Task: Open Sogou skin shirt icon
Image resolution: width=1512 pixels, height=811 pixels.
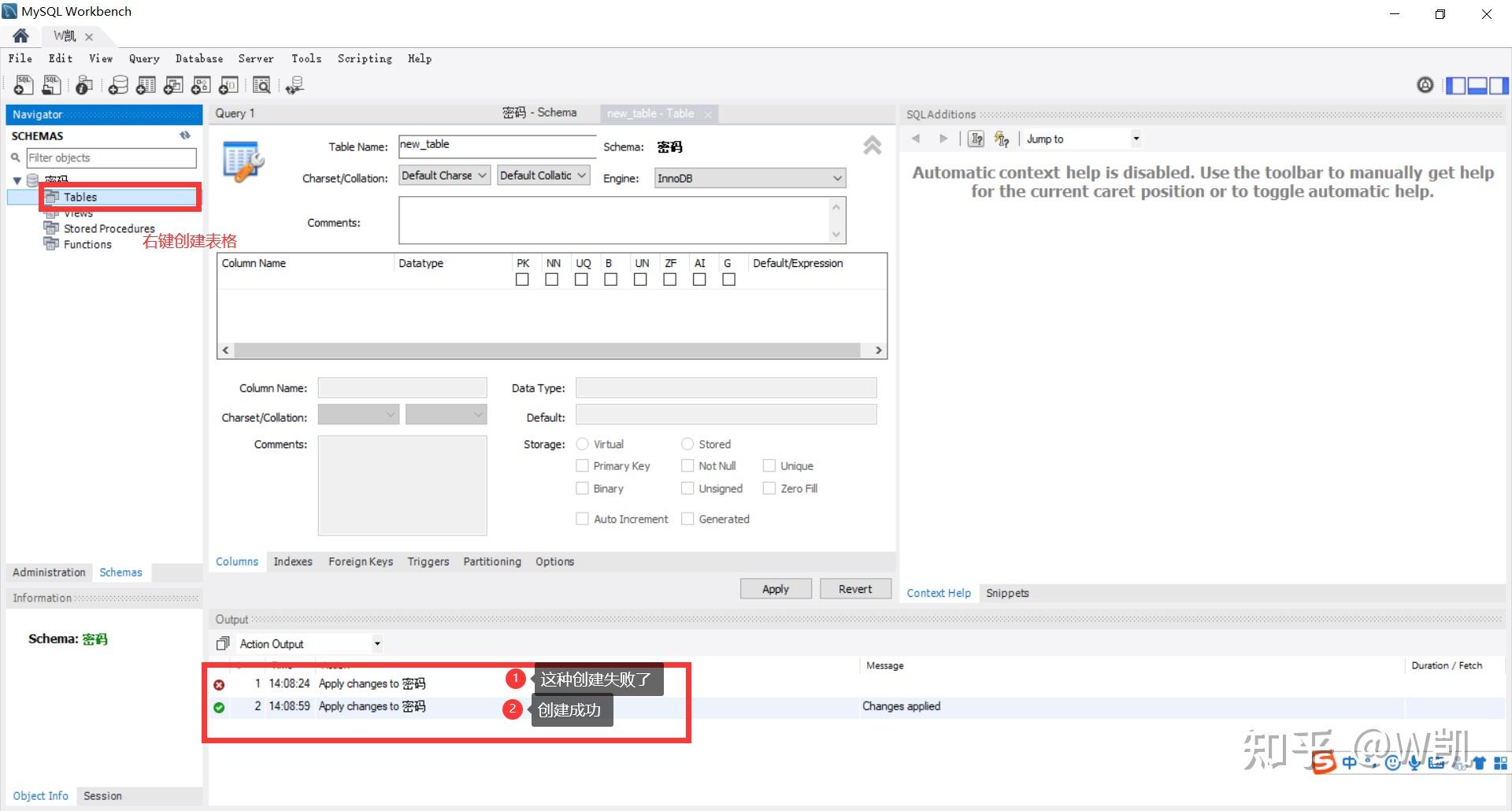Action: 1479,762
